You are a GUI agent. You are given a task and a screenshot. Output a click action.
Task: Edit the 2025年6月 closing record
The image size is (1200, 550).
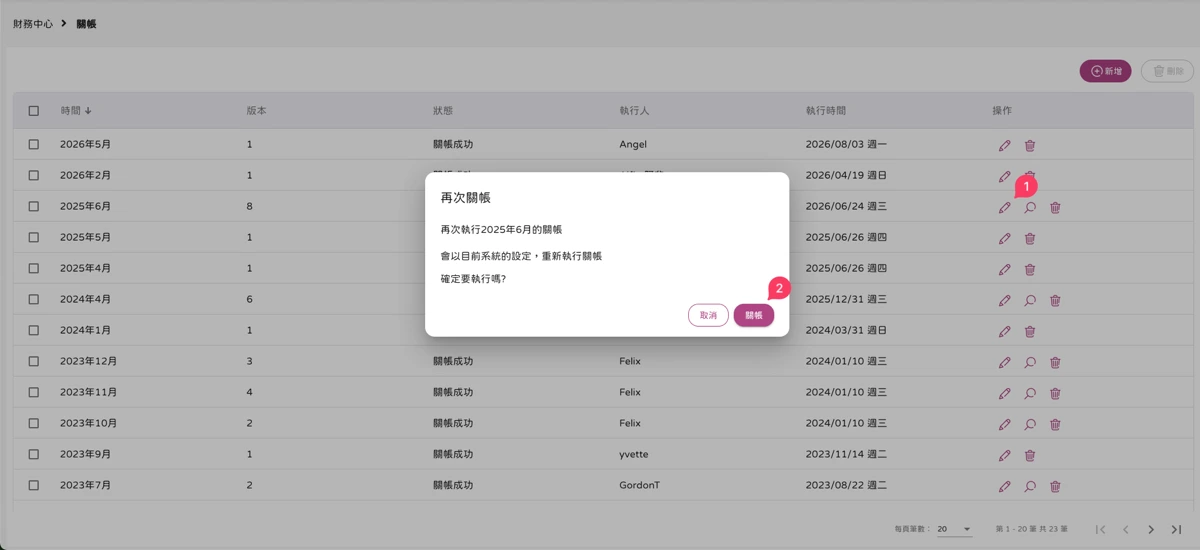click(x=1004, y=207)
